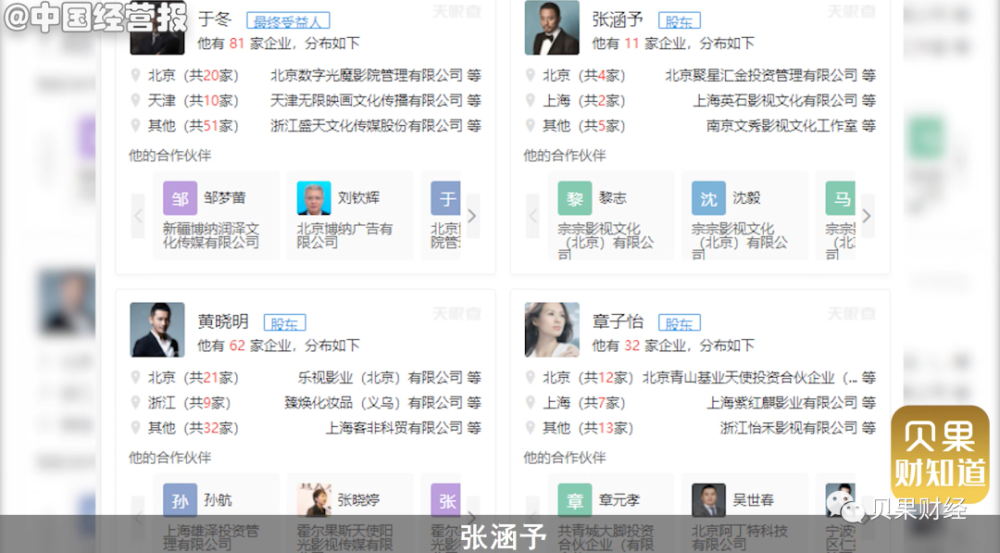Open the blue 孙 avatar icon
1000x553 pixels.
point(180,500)
